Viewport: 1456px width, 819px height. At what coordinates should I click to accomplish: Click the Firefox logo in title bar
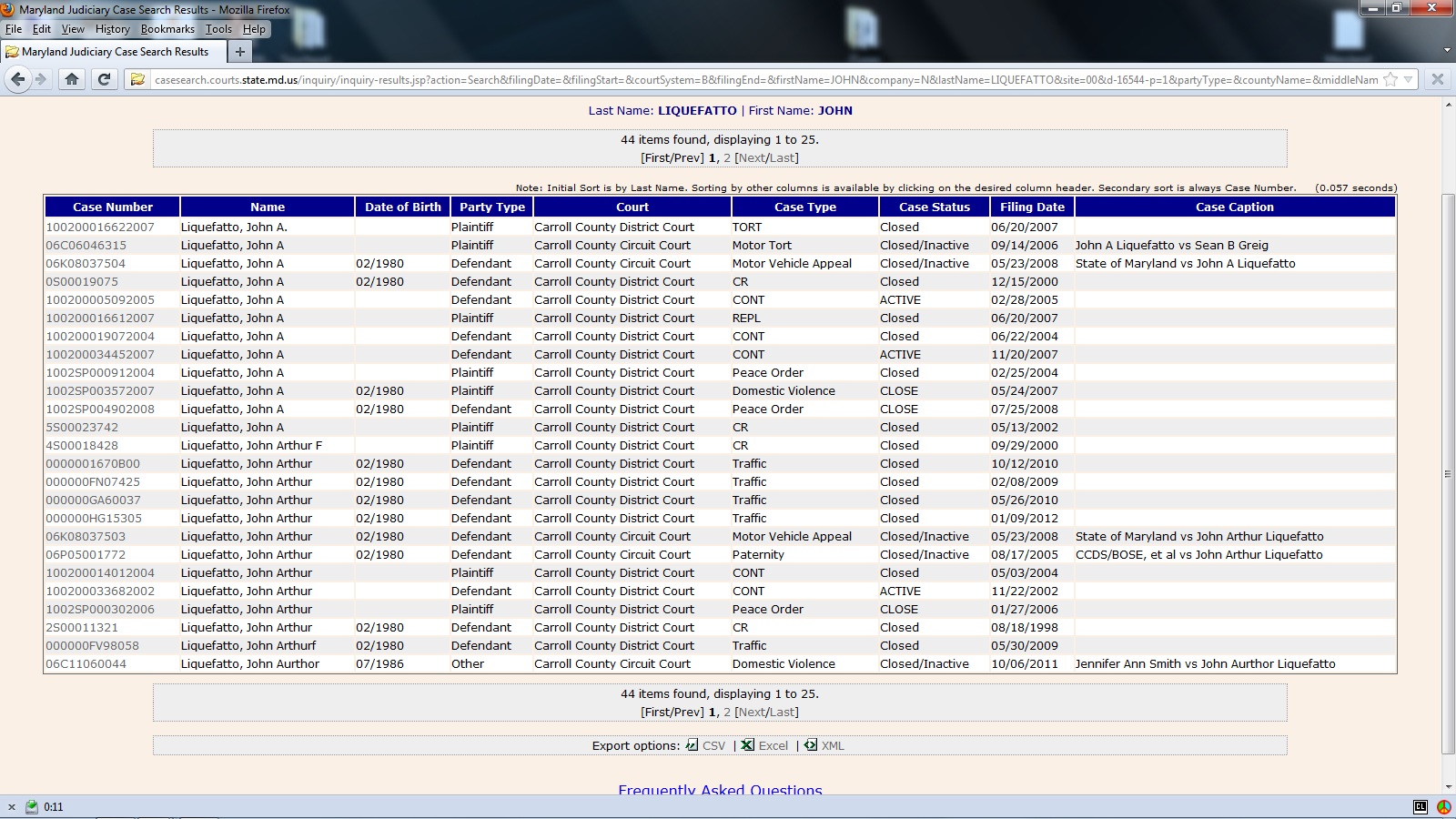click(x=8, y=9)
